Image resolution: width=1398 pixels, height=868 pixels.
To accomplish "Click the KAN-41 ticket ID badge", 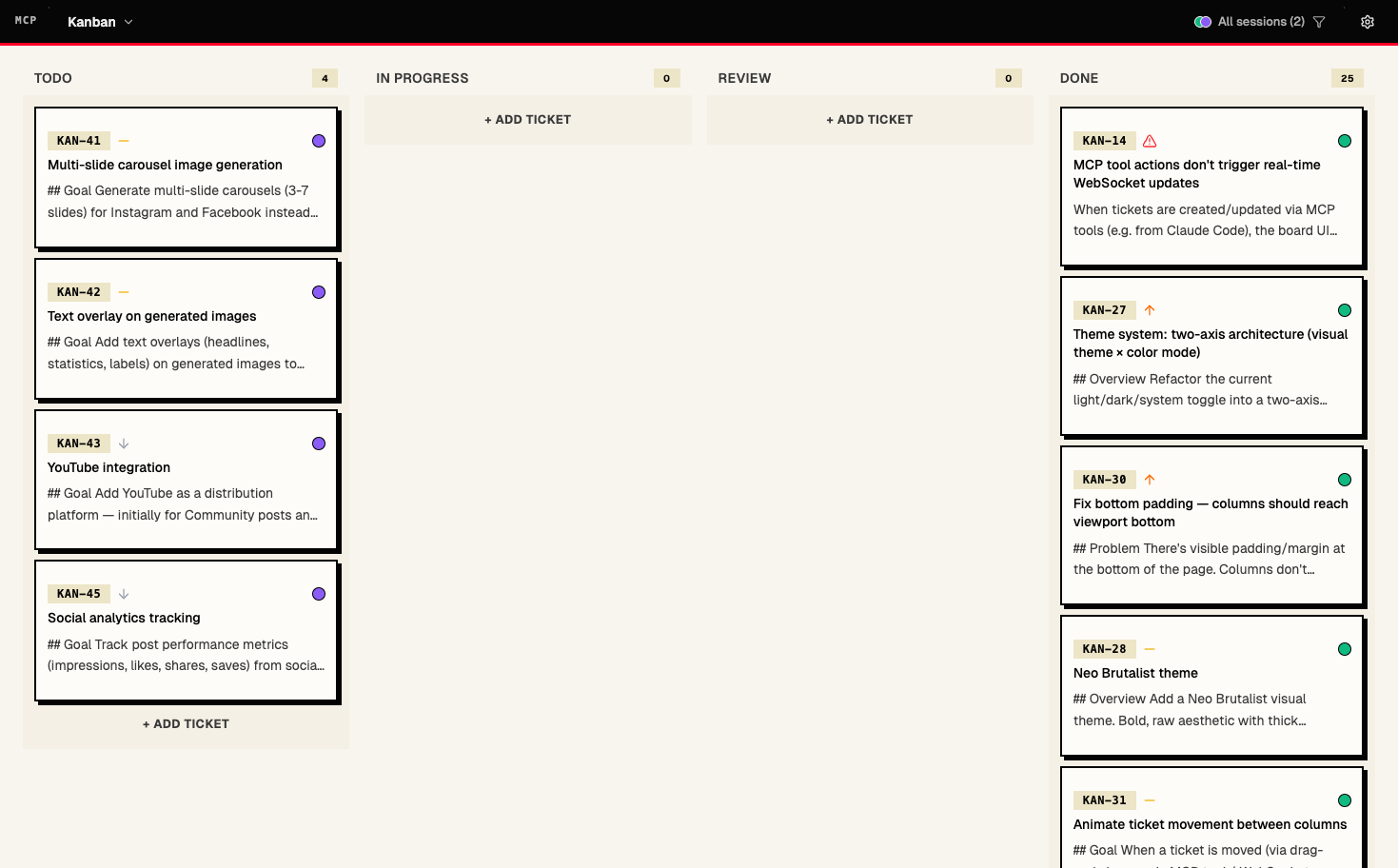I will click(x=79, y=141).
